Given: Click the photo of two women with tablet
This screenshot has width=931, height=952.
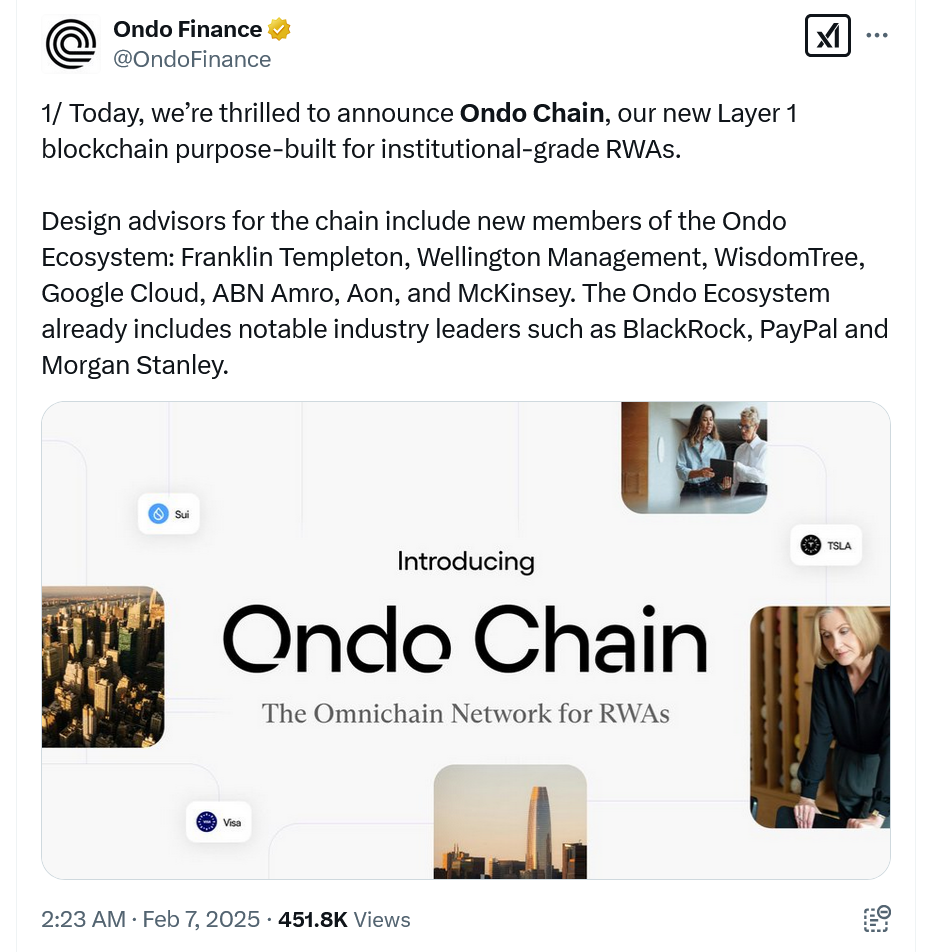Looking at the screenshot, I should 694,458.
